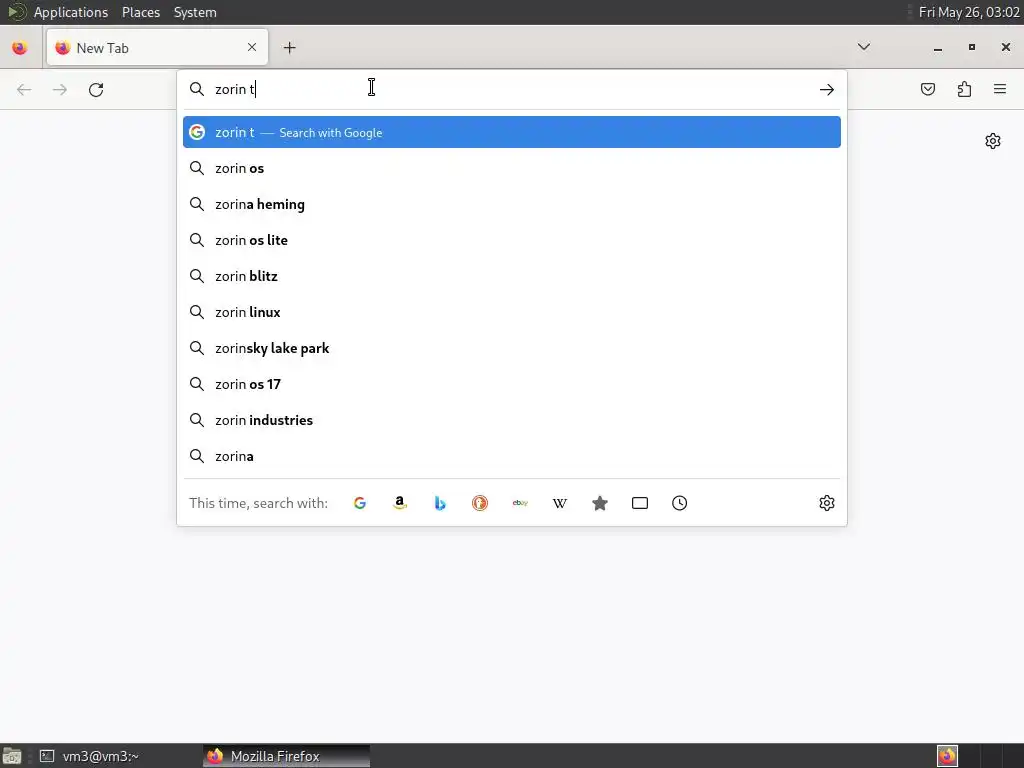Pick the 'zorina' suggestion
The height and width of the screenshot is (768, 1024).
(x=511, y=456)
